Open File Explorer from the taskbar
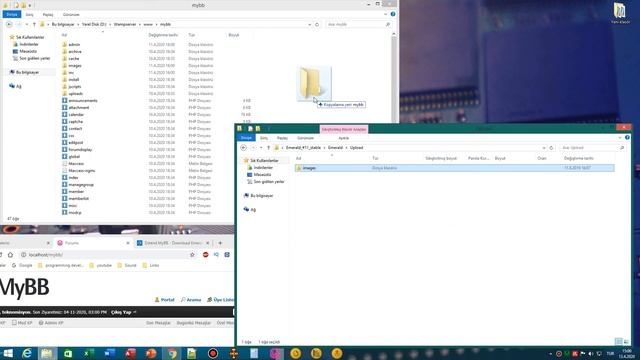Viewport: 640px width, 360px height. click(47, 353)
